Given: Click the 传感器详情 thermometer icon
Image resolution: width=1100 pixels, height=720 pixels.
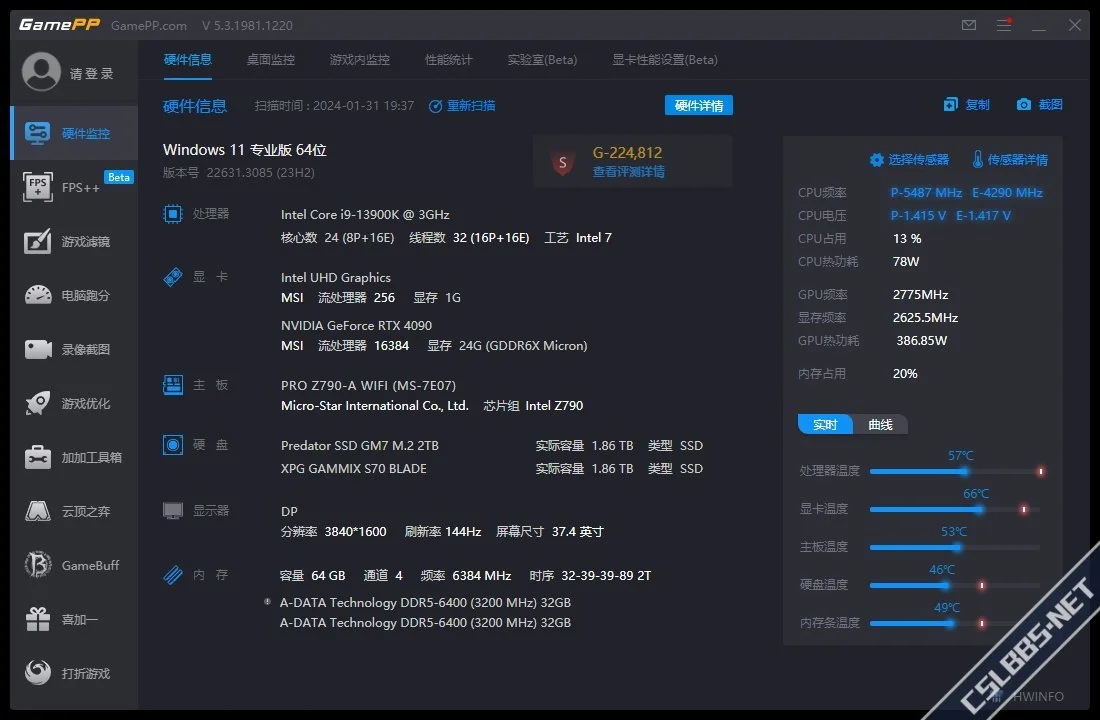Looking at the screenshot, I should point(977,159).
